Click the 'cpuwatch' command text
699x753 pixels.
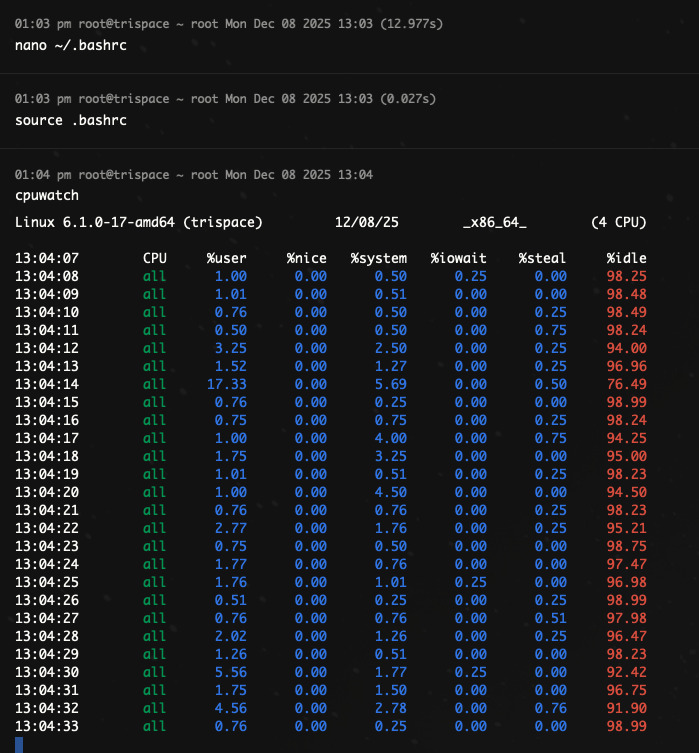pos(47,195)
